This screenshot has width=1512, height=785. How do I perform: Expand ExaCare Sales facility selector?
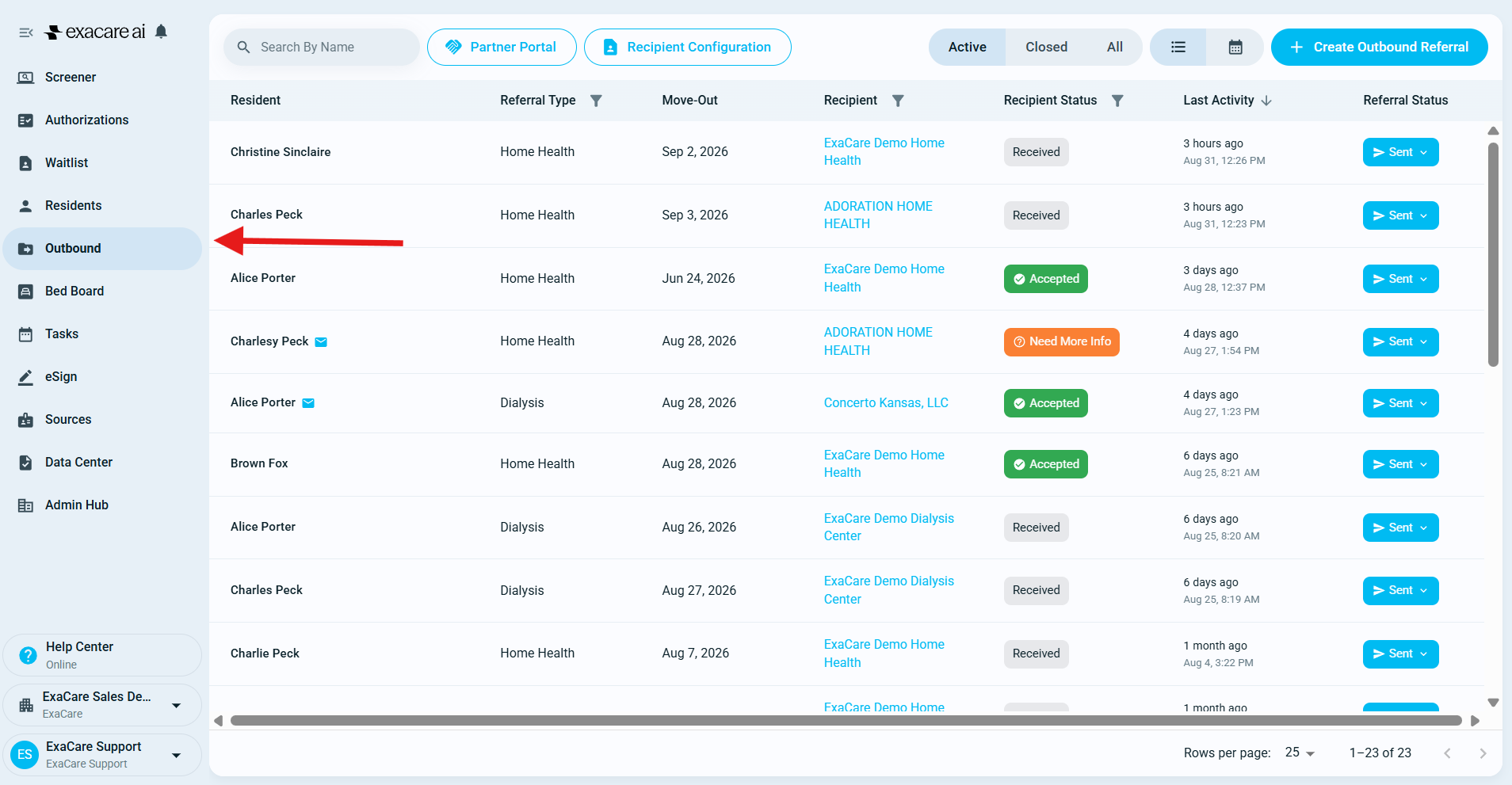click(102, 705)
